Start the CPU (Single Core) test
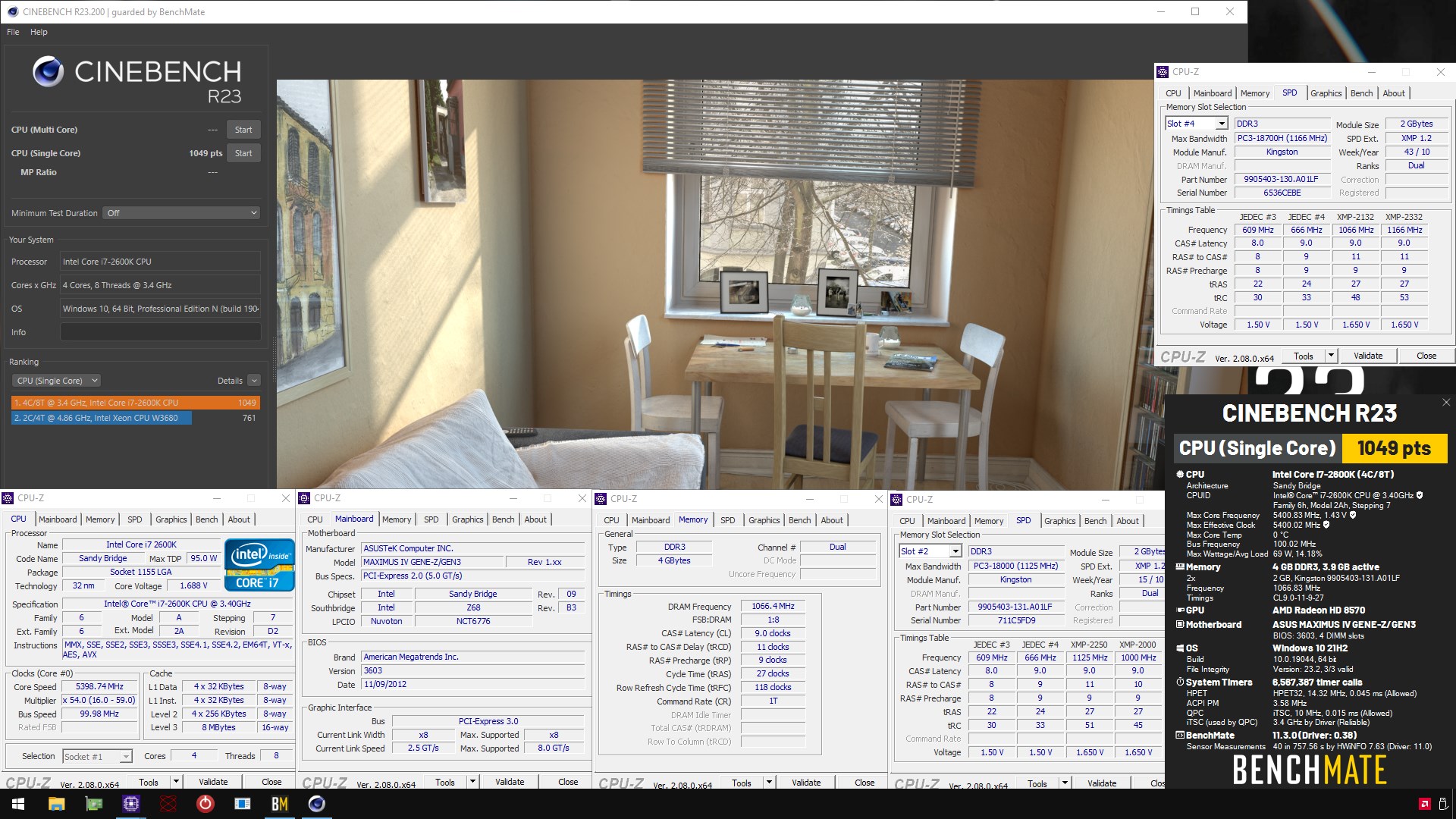 pyautogui.click(x=243, y=153)
